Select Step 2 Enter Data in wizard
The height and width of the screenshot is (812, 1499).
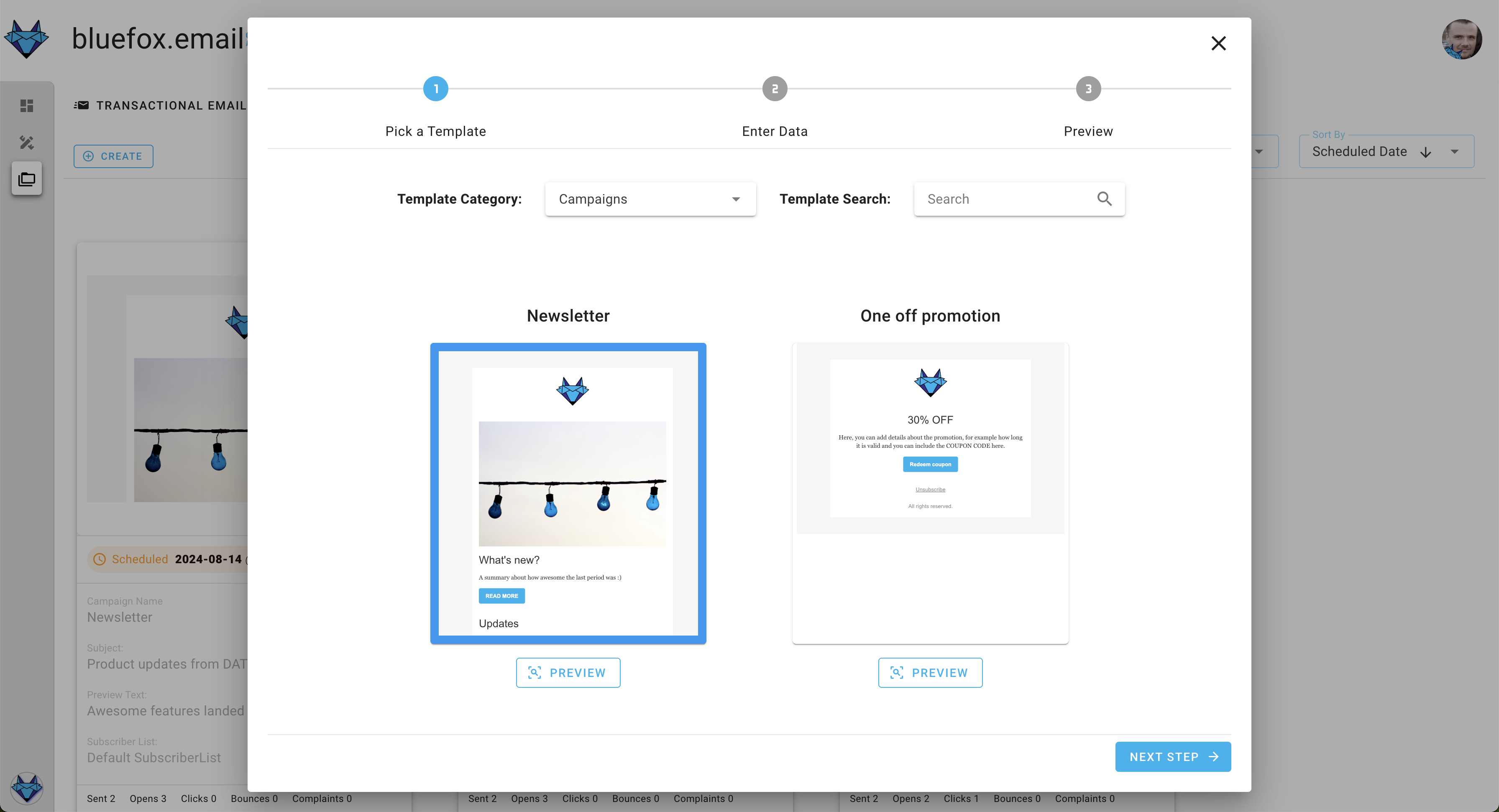(774, 89)
